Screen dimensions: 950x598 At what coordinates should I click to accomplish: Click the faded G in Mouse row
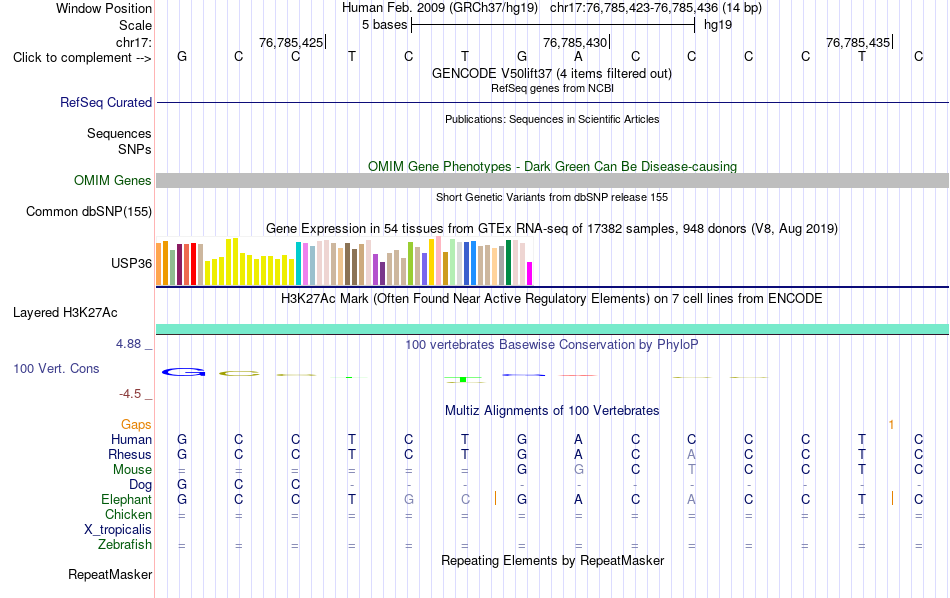coord(579,470)
